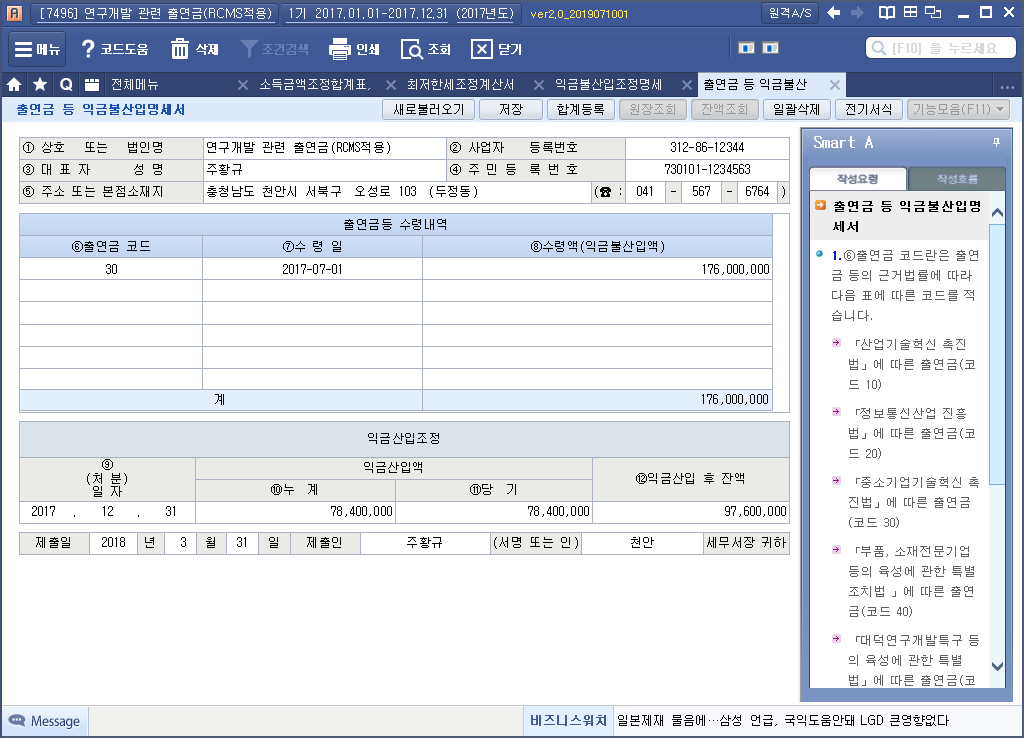This screenshot has height=738, width=1024.
Task: Go to home via the house icon
Action: 14,85
